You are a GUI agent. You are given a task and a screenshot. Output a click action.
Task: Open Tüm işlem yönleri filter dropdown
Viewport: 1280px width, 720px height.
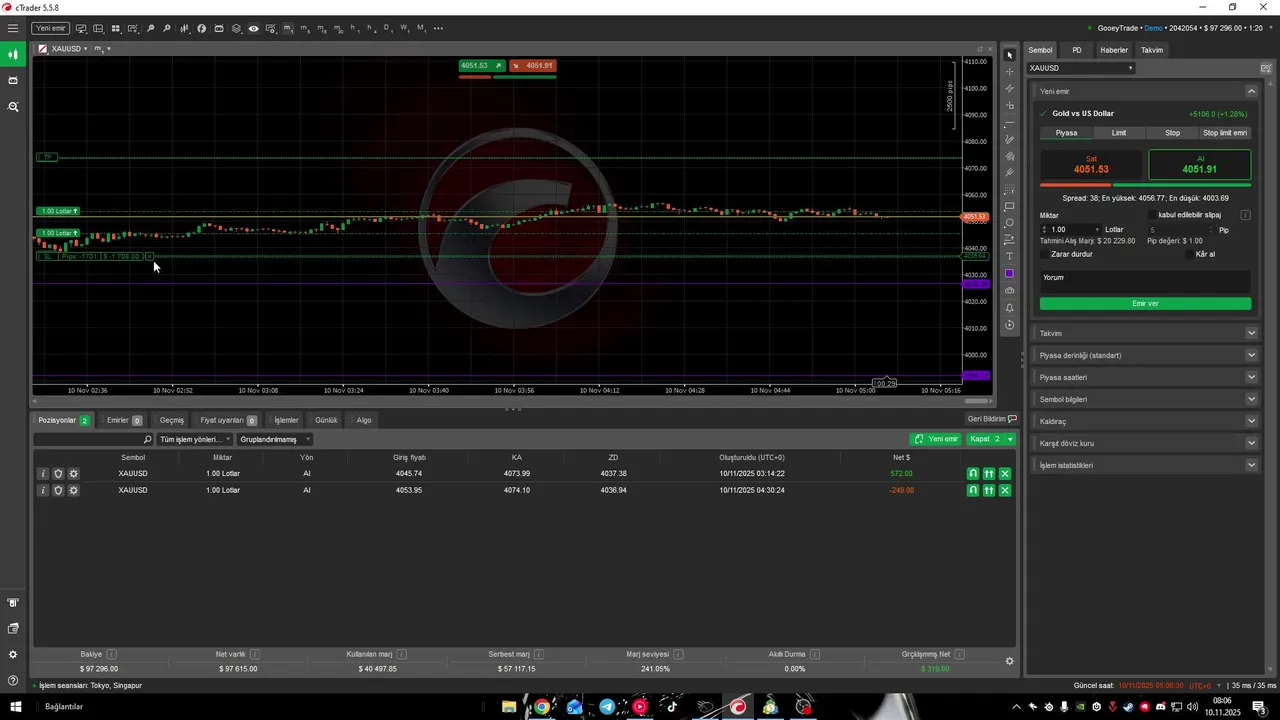coord(195,439)
